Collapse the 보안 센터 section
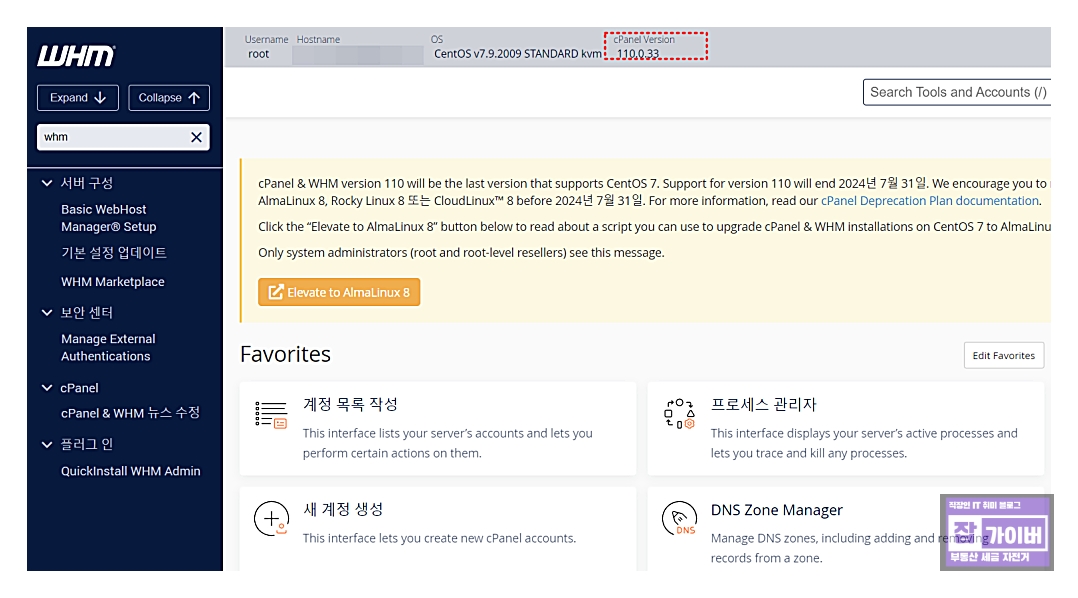The height and width of the screenshot is (598, 1078). pyautogui.click(x=47, y=313)
